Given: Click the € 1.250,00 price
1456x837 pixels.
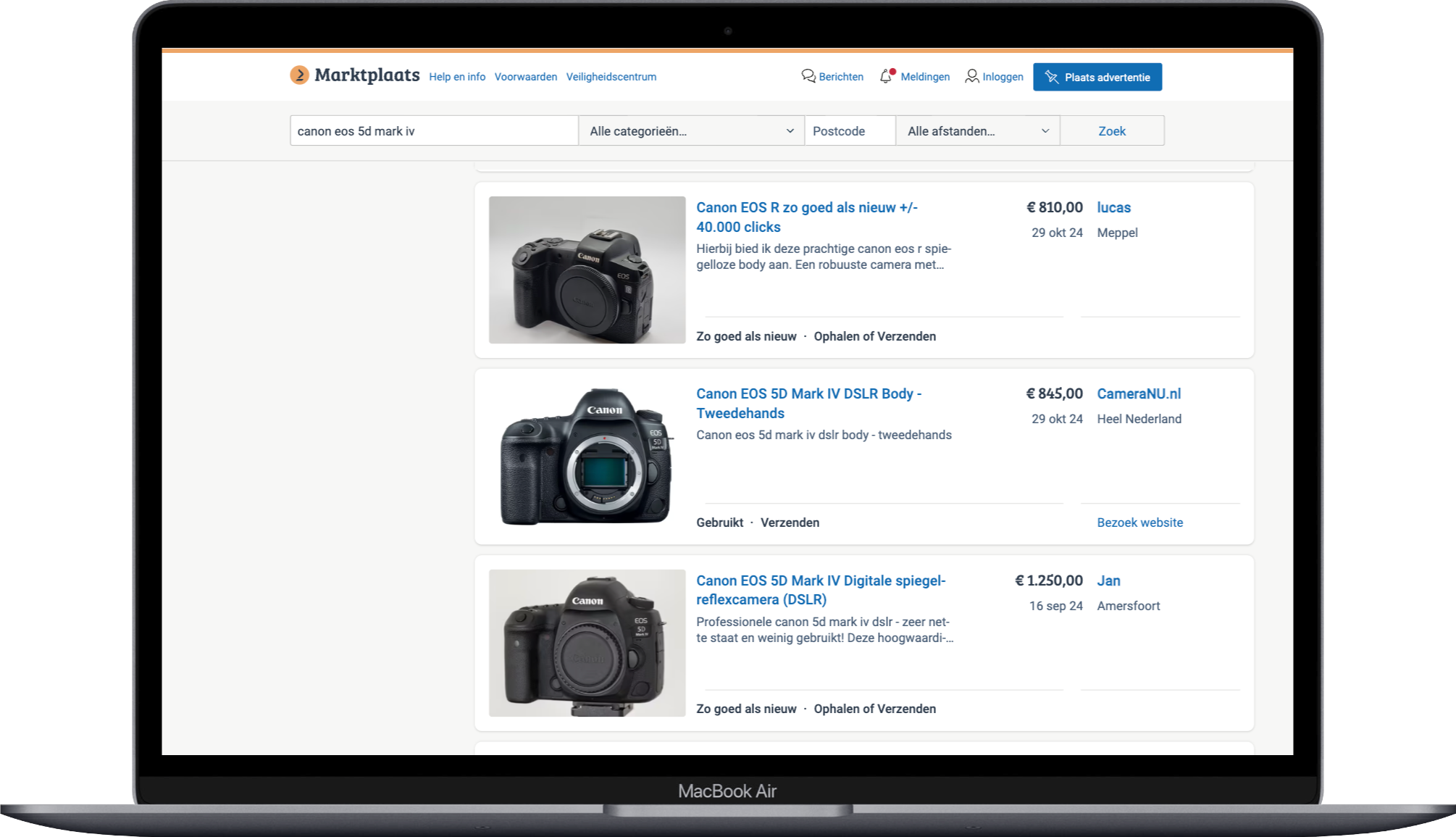Looking at the screenshot, I should coord(1048,581).
